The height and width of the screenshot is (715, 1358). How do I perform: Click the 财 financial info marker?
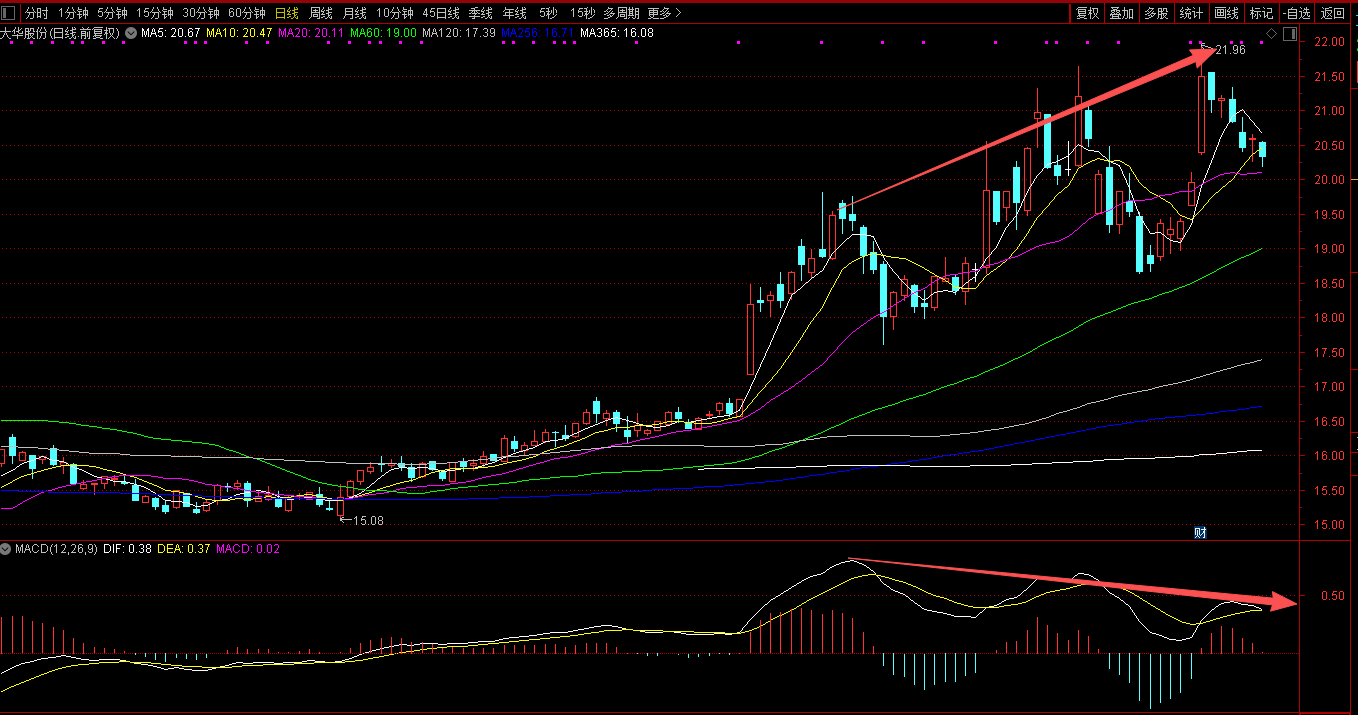point(1201,532)
